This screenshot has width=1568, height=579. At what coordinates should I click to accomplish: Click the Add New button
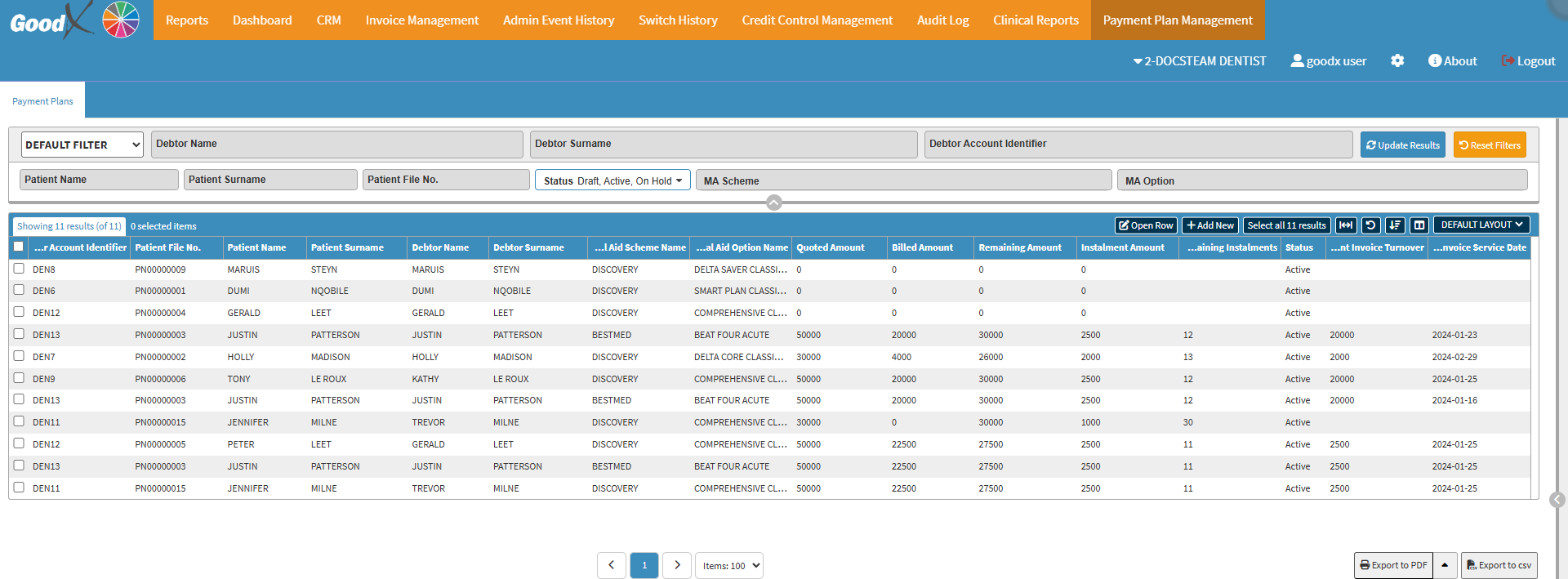pos(1209,225)
